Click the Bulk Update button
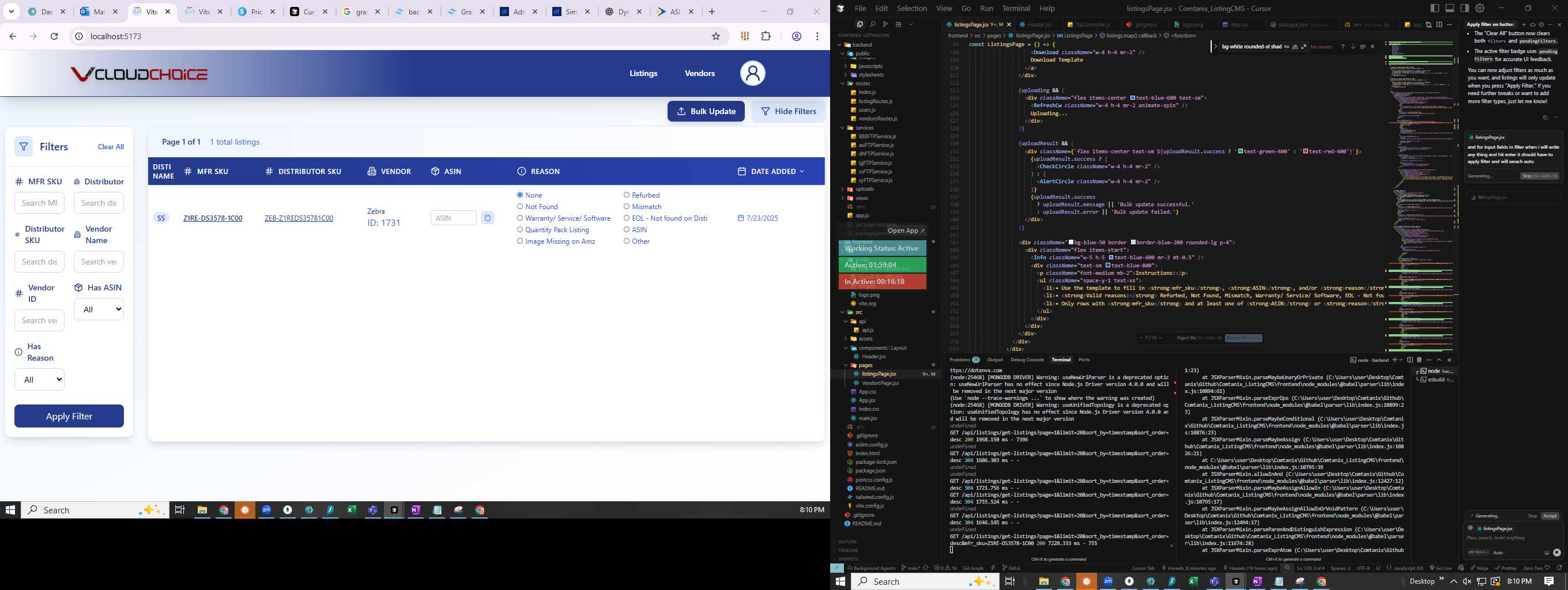Viewport: 1568px width, 590px height. pos(706,111)
